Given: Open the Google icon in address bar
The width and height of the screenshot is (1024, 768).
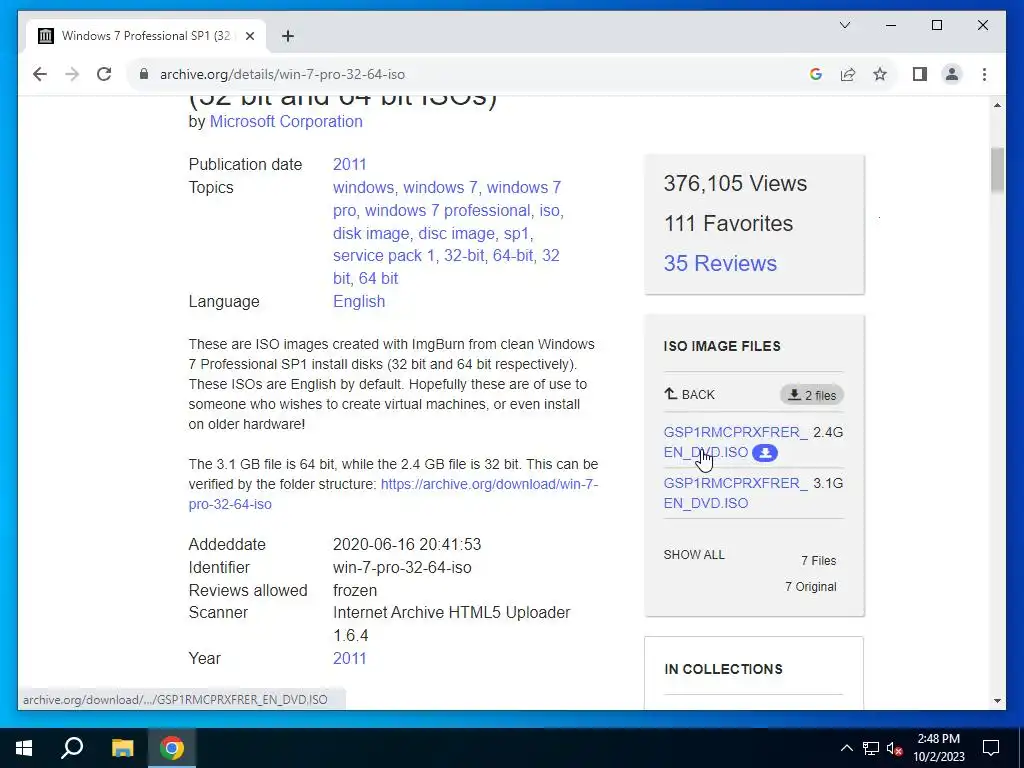Looking at the screenshot, I should 815,74.
